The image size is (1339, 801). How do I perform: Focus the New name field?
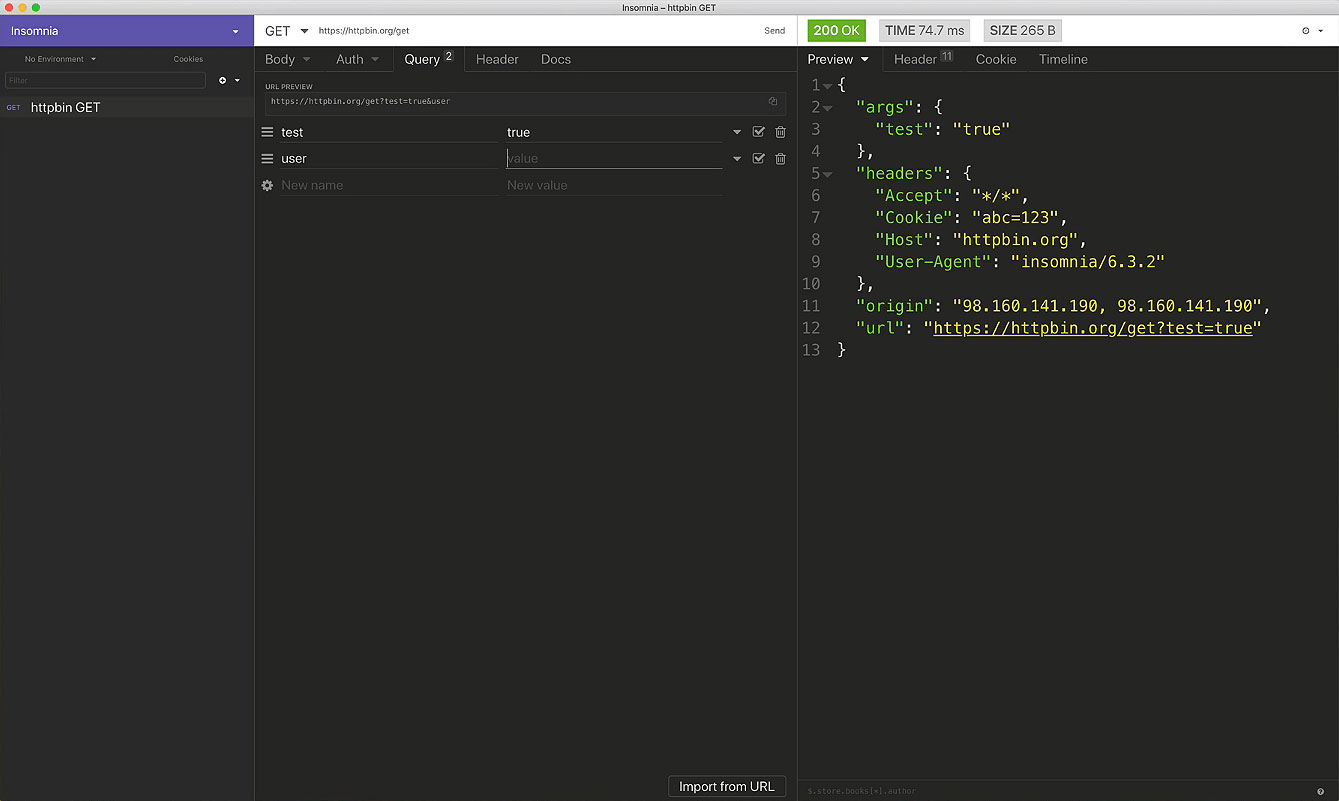tap(388, 185)
